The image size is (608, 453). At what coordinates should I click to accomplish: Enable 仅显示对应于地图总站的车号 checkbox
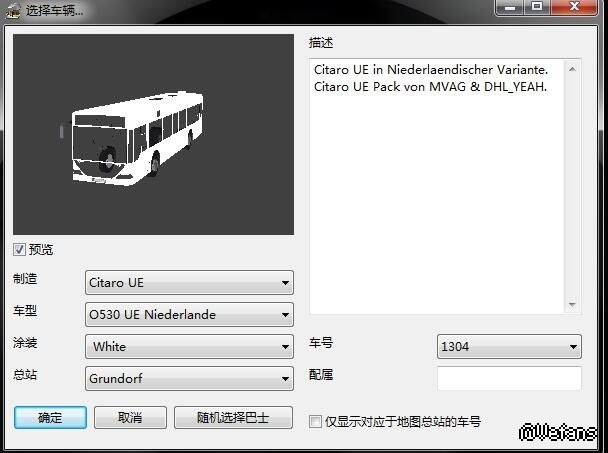coord(315,421)
